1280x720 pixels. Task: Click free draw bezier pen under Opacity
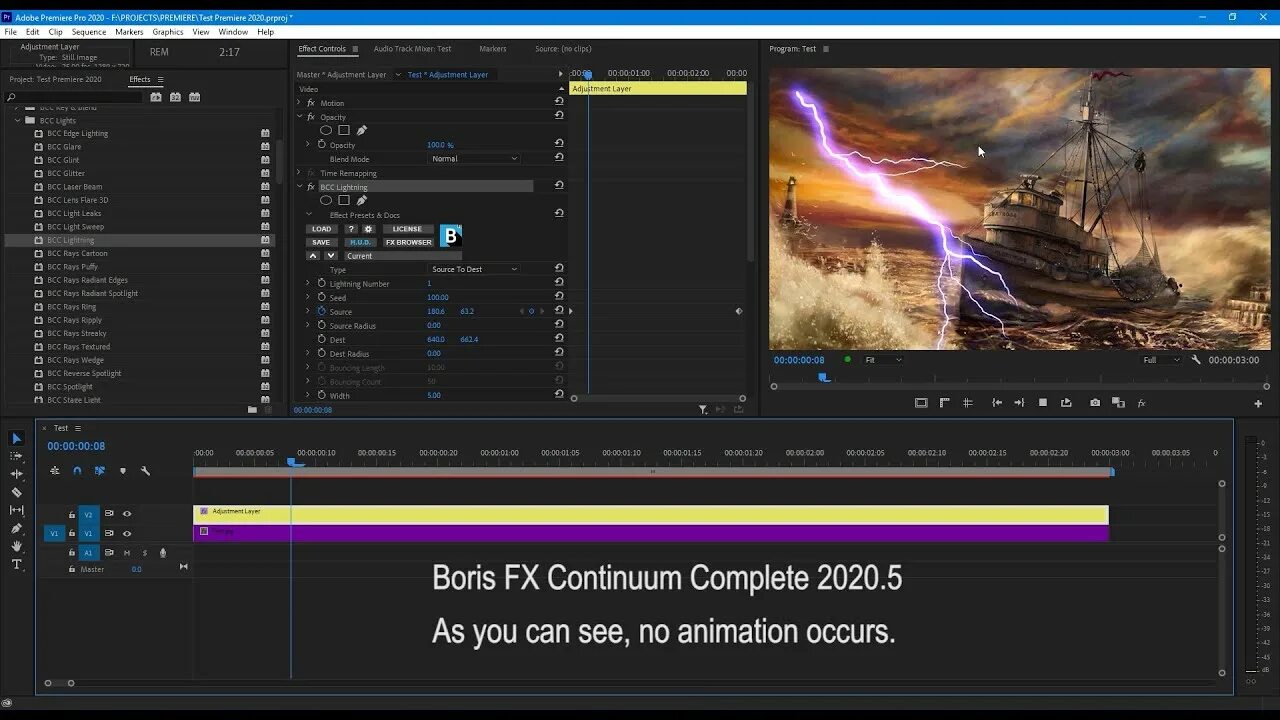pos(362,130)
